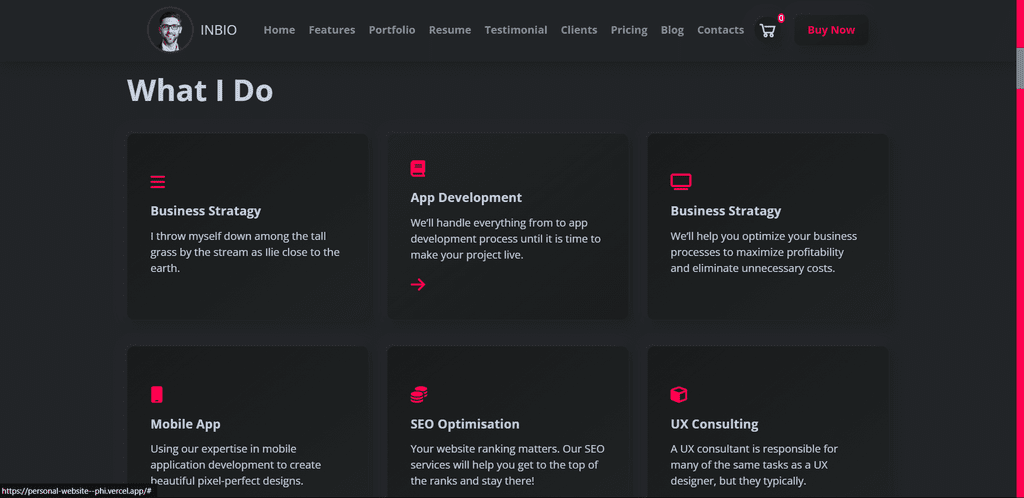Click the INBIO brand name
This screenshot has height=498, width=1024.
[x=219, y=30]
